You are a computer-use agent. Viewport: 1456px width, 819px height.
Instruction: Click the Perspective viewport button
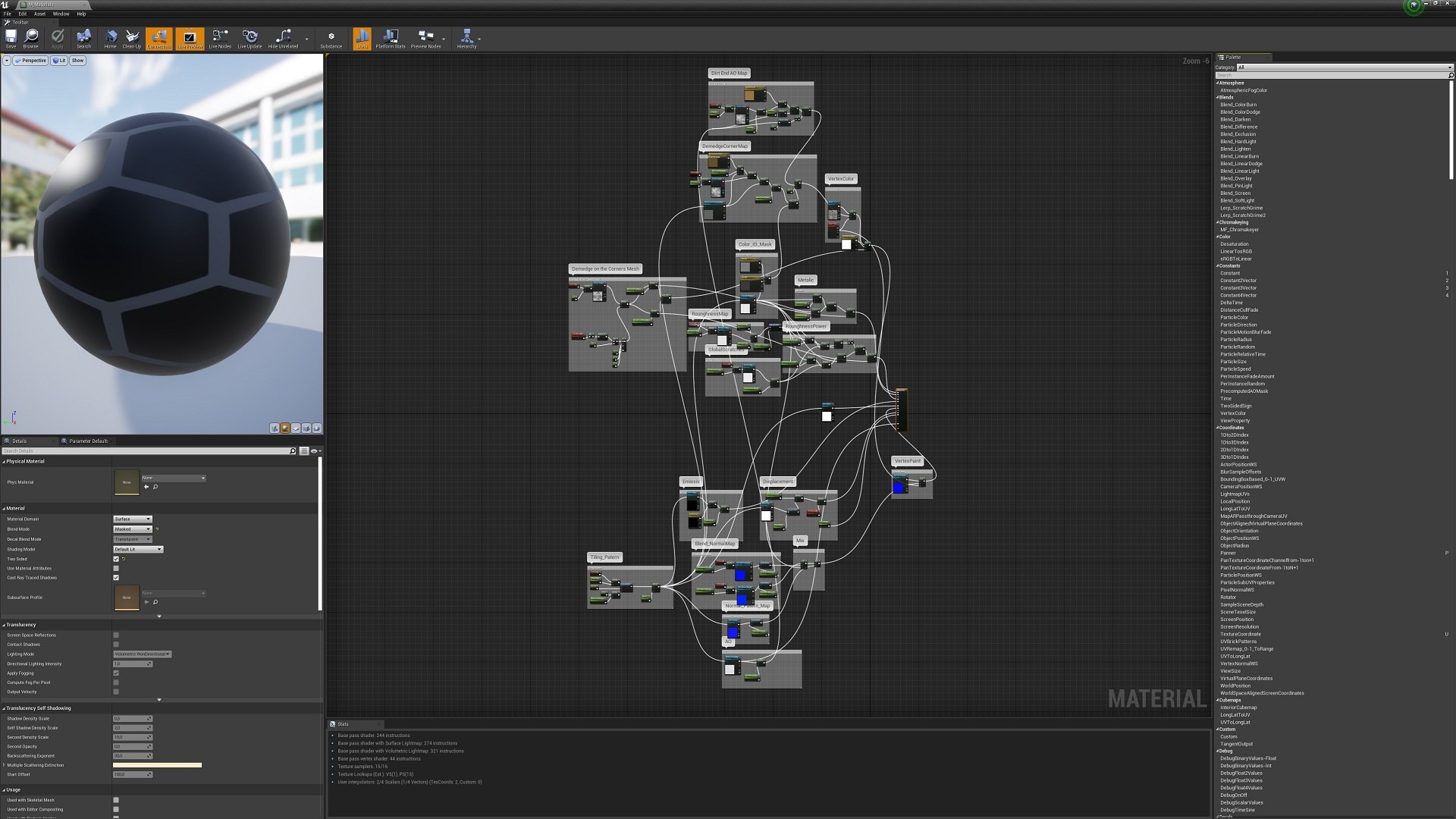click(30, 61)
